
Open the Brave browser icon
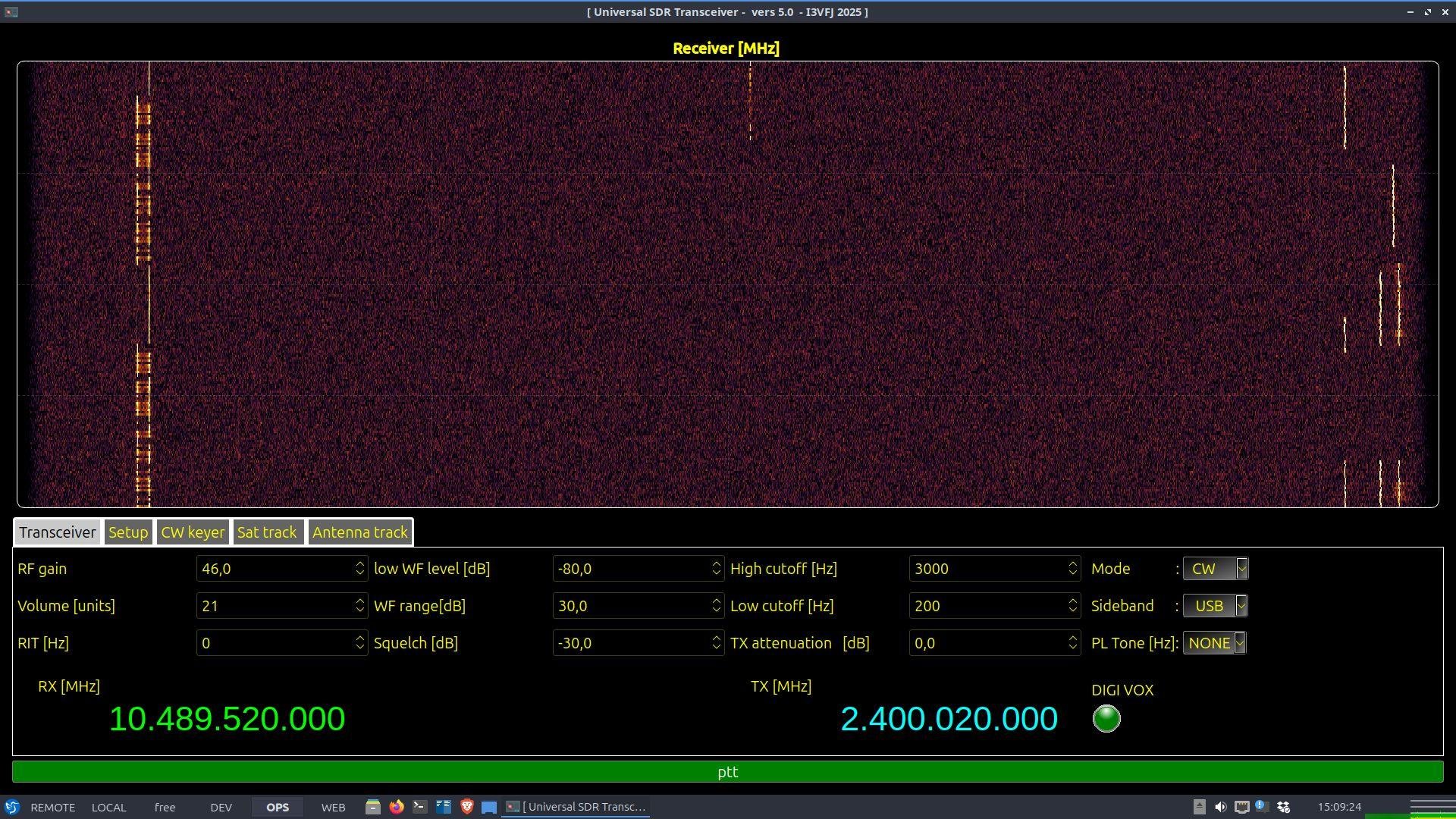[x=466, y=807]
